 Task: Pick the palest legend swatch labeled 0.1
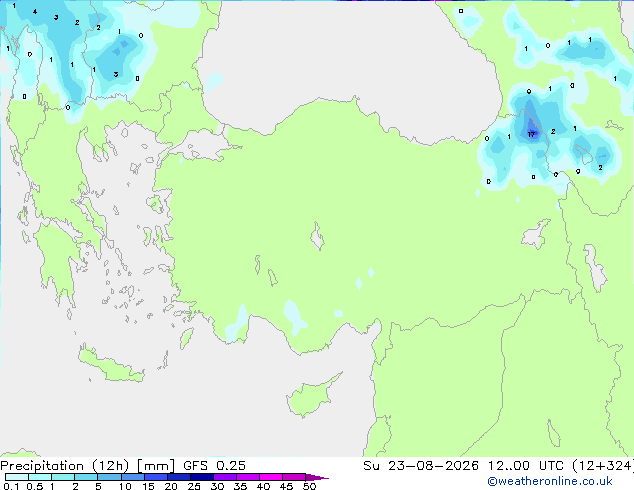(x=17, y=477)
